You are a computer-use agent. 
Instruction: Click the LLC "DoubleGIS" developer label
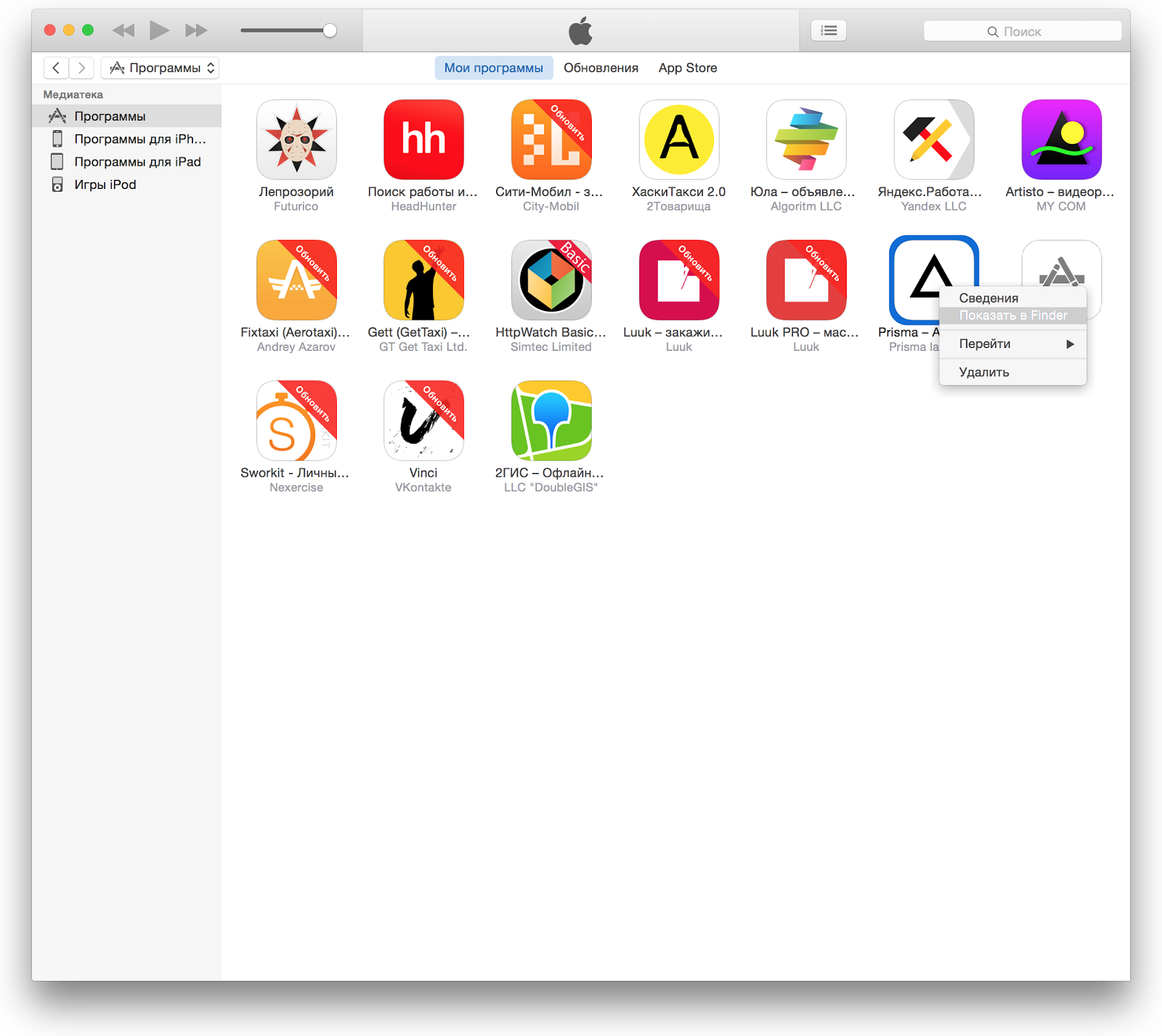coord(551,487)
